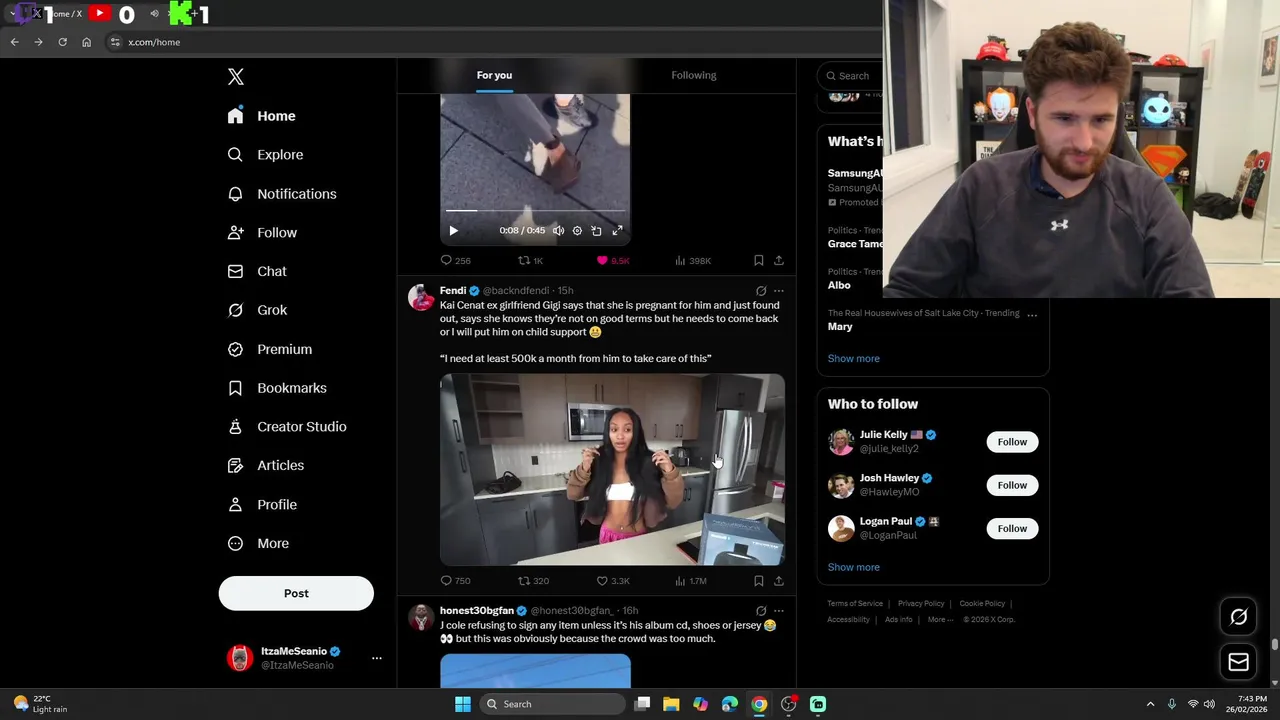View analytics for 398K views
Screen dimensions: 1280x720
click(693, 260)
